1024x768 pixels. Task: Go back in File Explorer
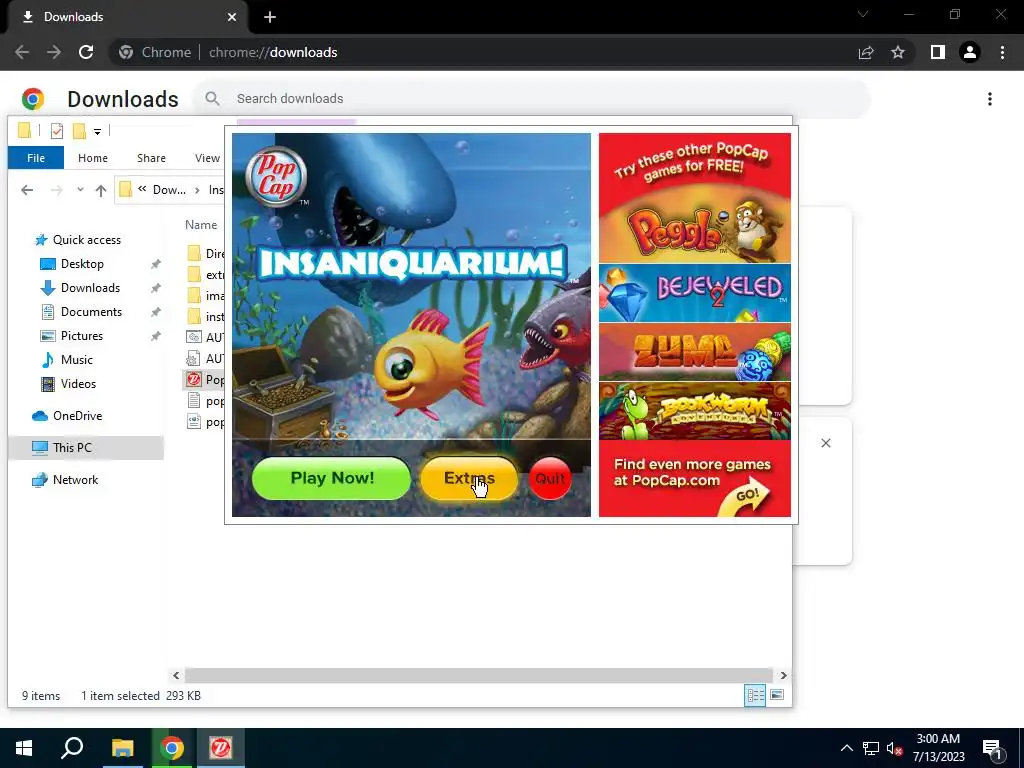(x=27, y=190)
